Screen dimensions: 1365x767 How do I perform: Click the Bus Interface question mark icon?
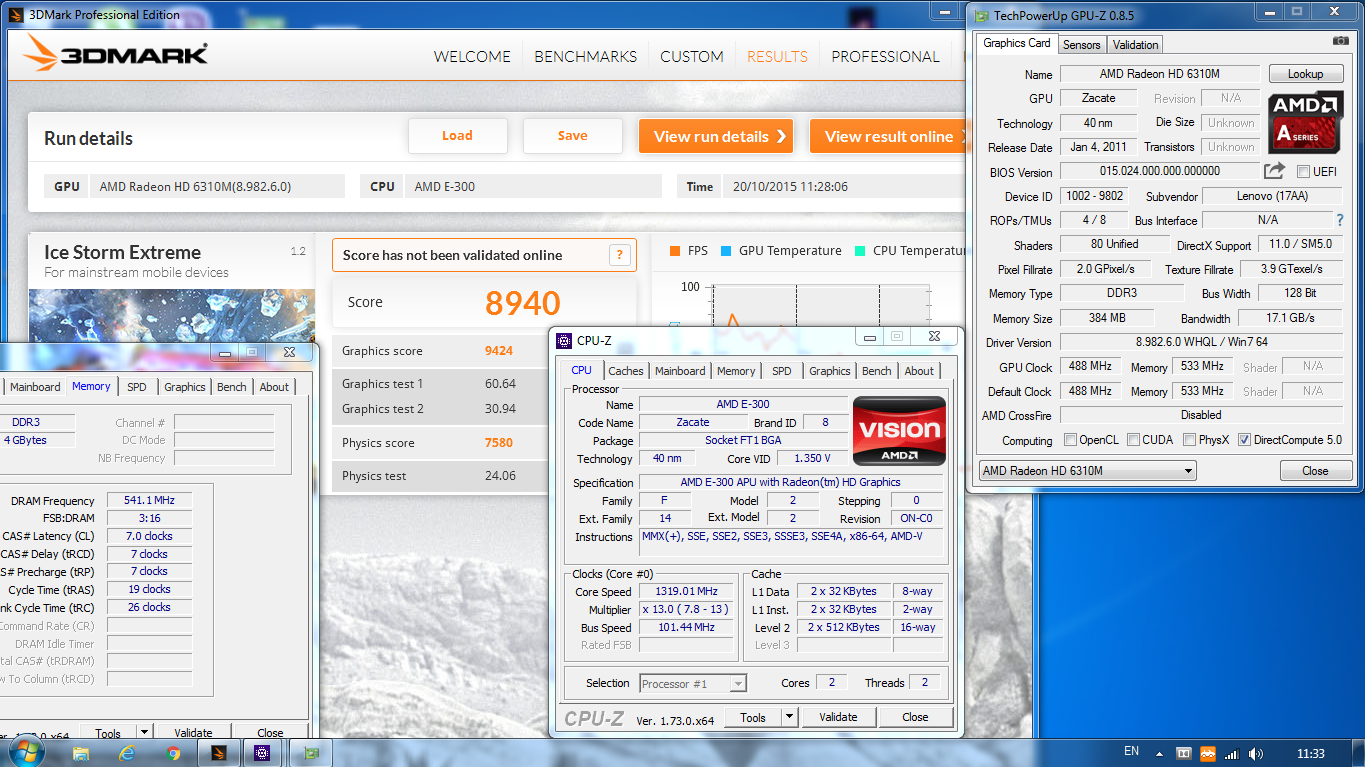[1340, 219]
